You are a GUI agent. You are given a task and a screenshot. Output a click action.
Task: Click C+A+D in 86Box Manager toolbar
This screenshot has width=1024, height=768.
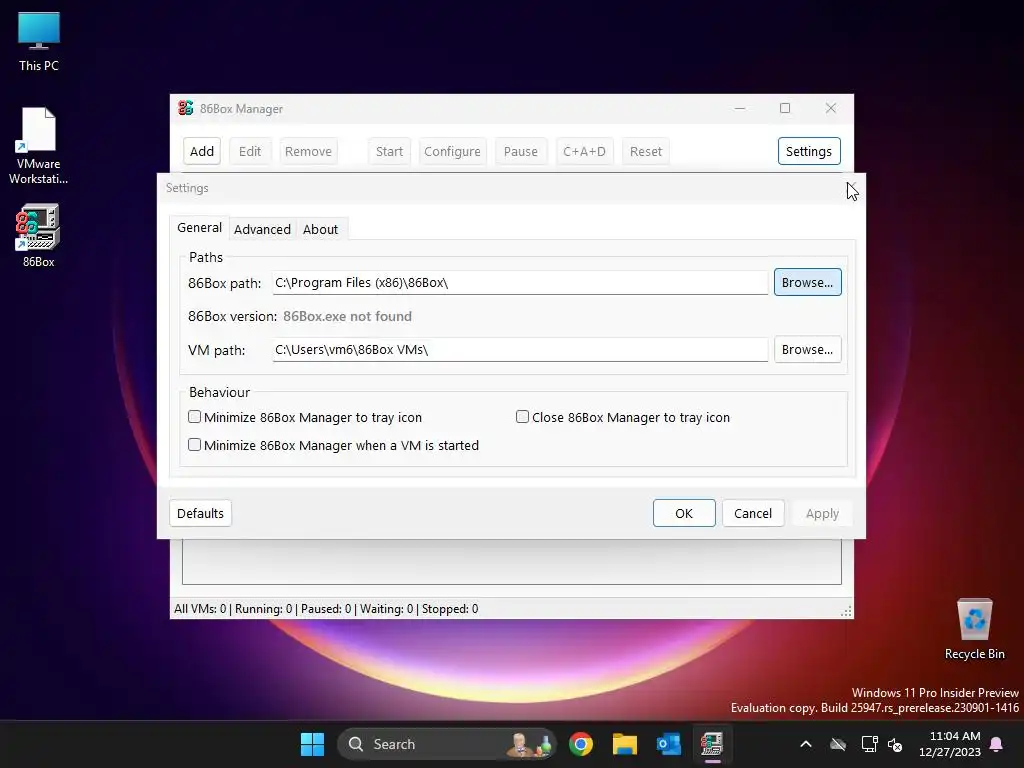(584, 151)
